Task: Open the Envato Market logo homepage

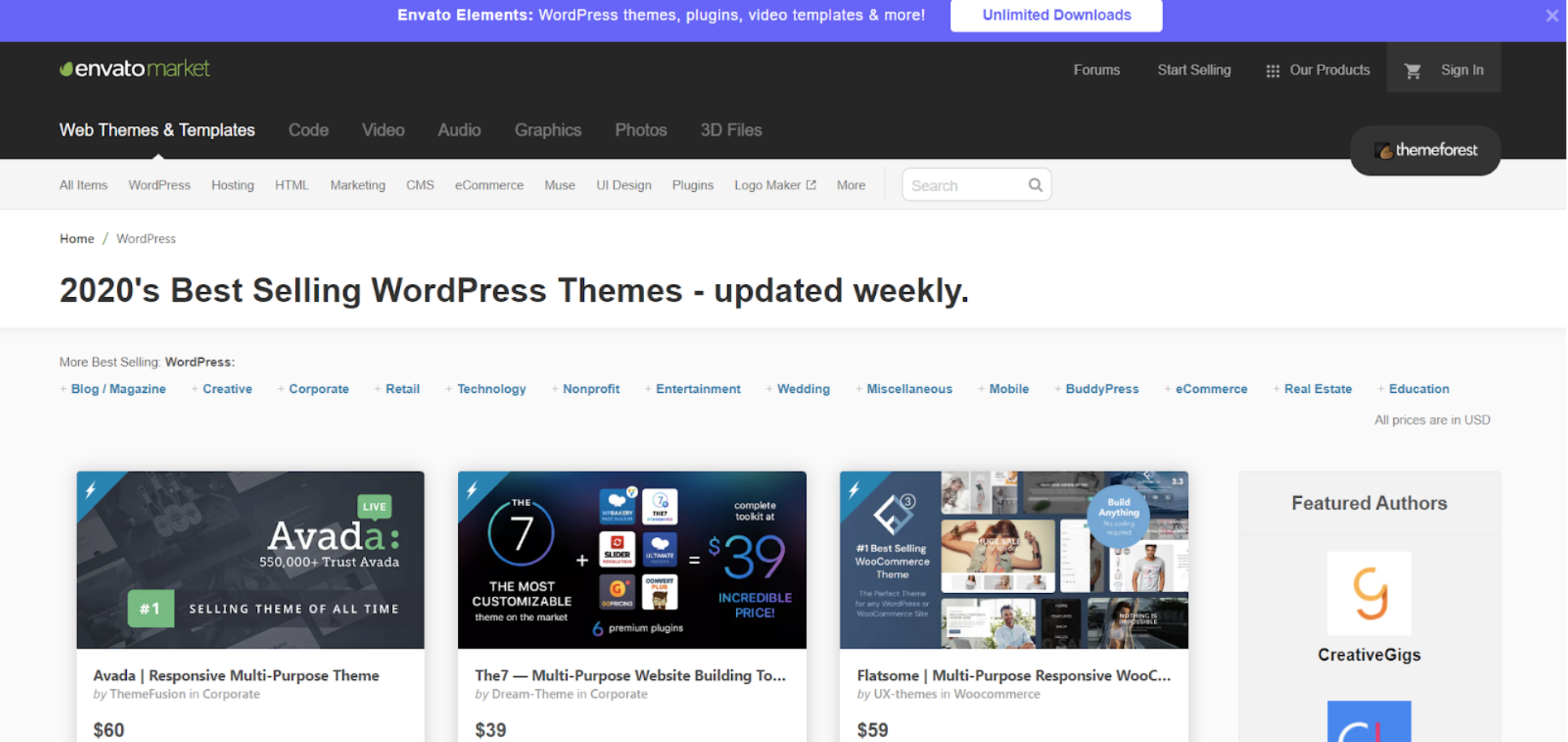Action: (135, 69)
